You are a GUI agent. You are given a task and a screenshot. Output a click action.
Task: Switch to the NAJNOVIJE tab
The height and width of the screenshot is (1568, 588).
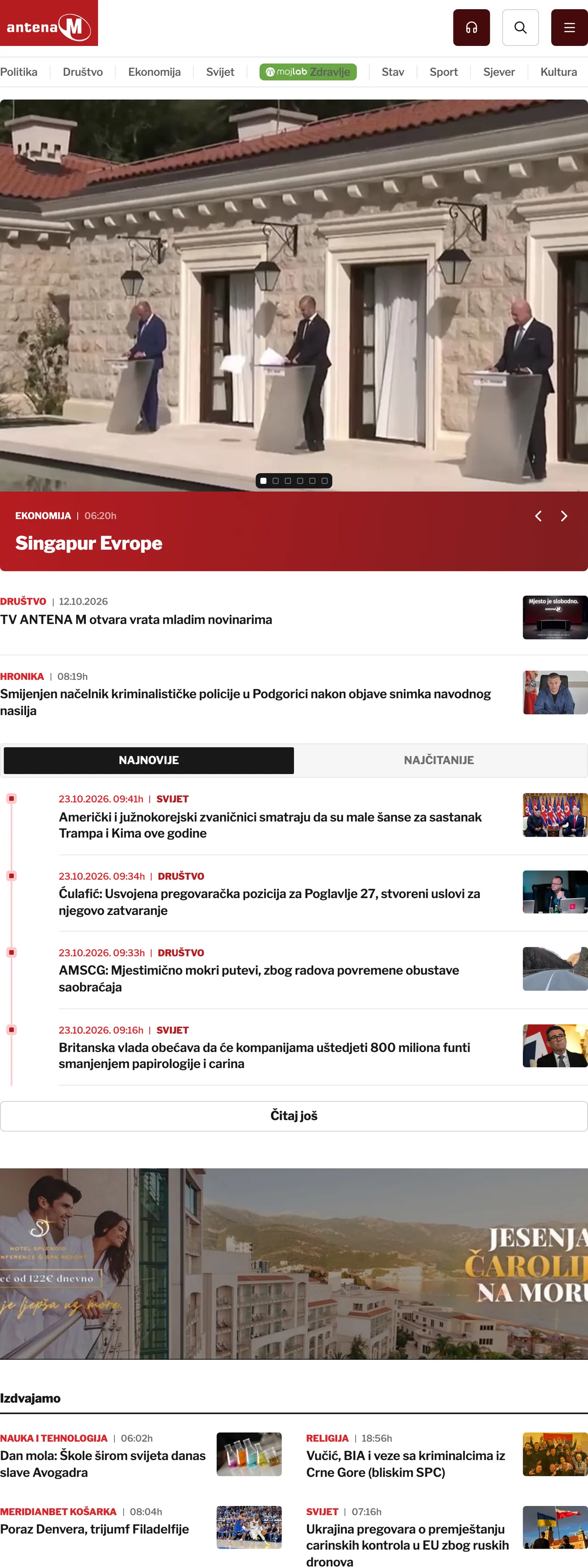[148, 760]
